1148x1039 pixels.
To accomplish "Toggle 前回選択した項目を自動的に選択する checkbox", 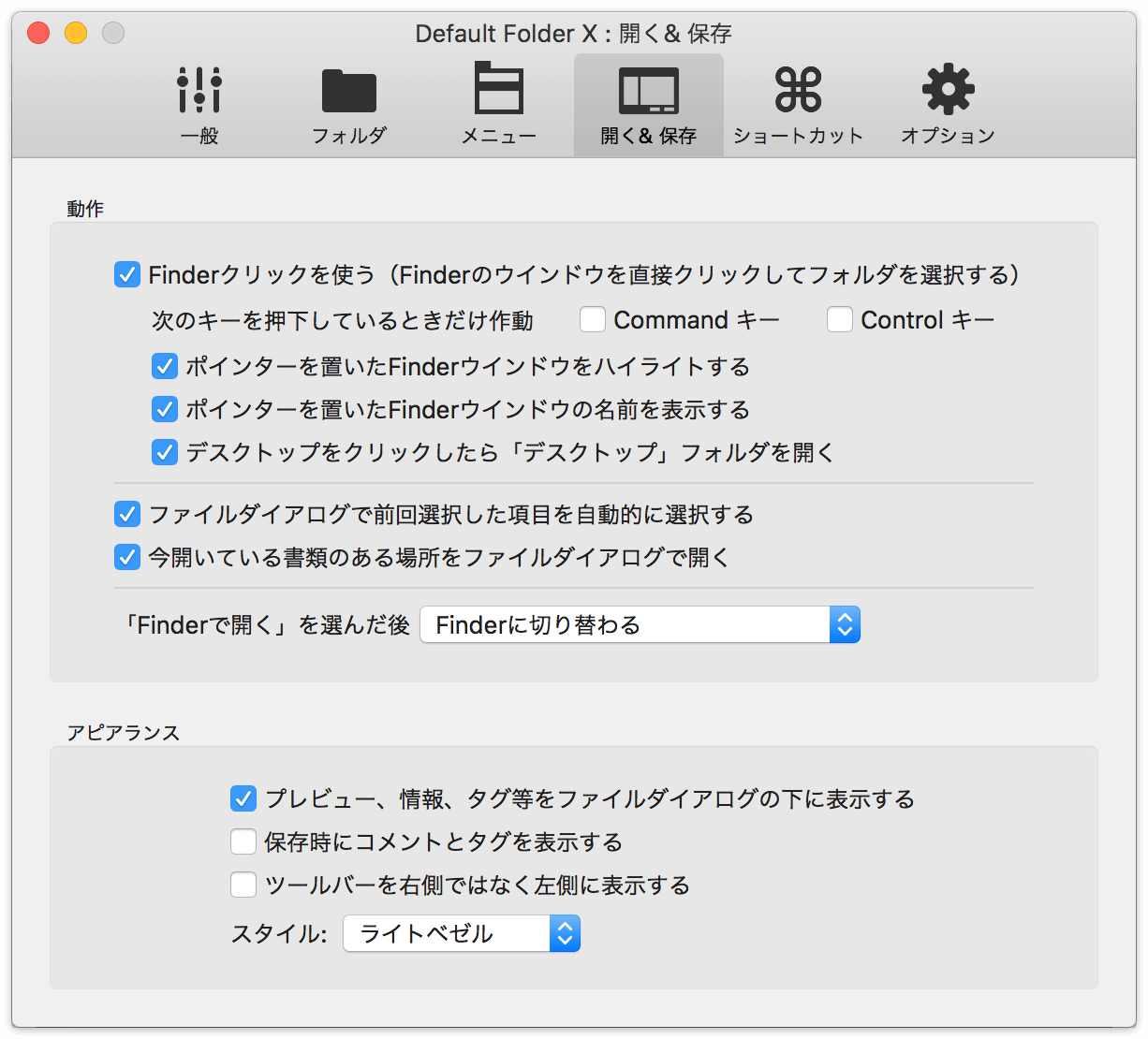I will click(x=127, y=514).
